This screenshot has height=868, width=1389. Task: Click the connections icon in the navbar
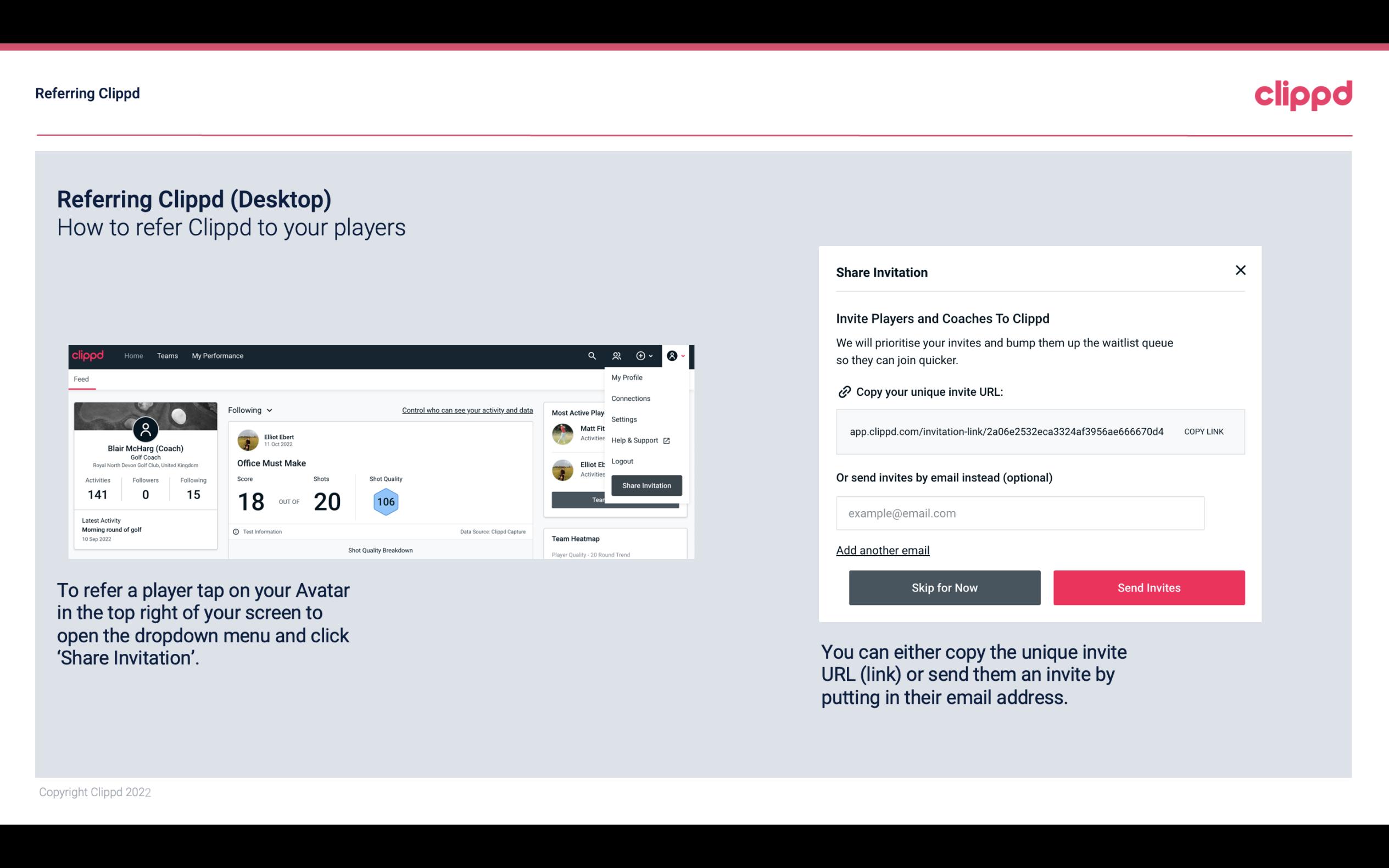(618, 356)
